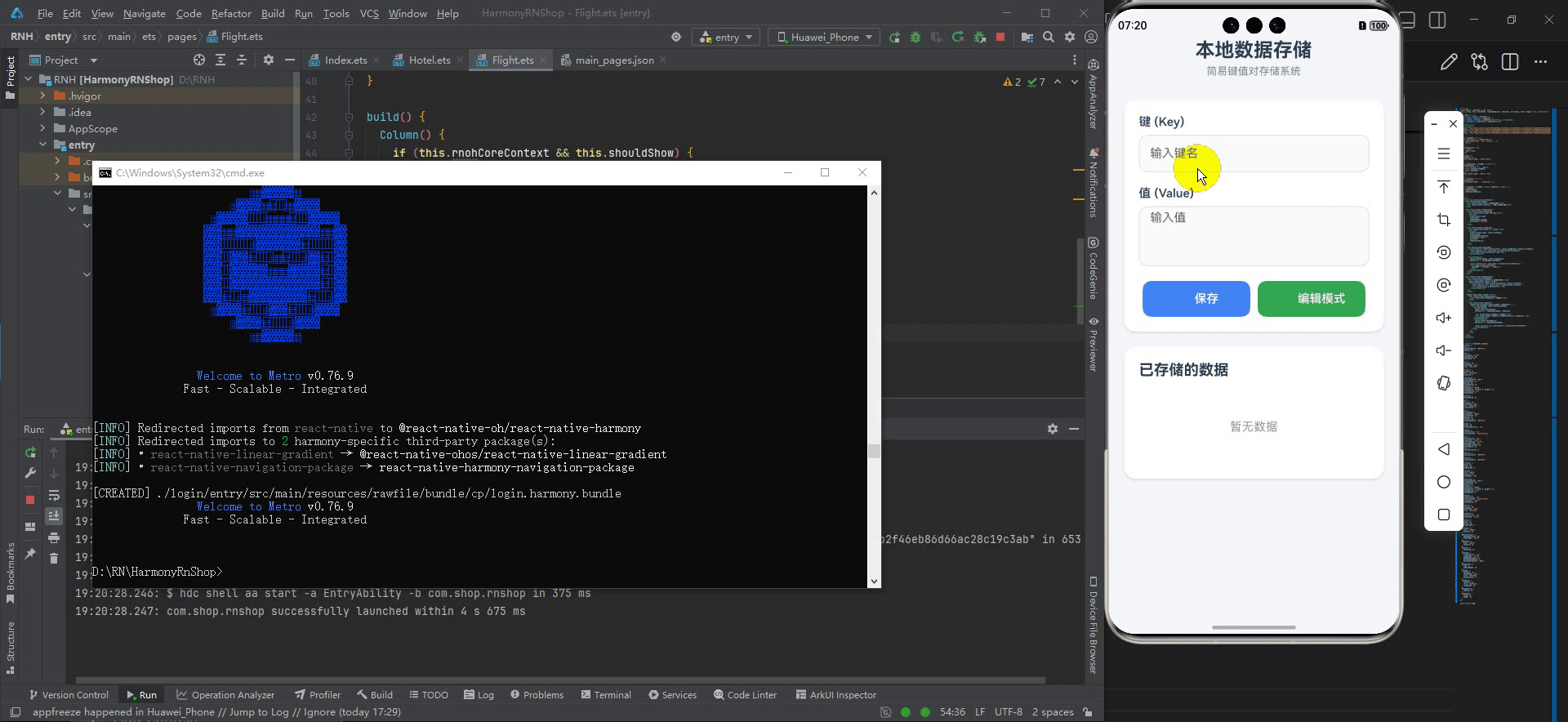This screenshot has width=1568, height=722.
Task: Toggle the read-only lock in status bar
Action: point(1088,712)
